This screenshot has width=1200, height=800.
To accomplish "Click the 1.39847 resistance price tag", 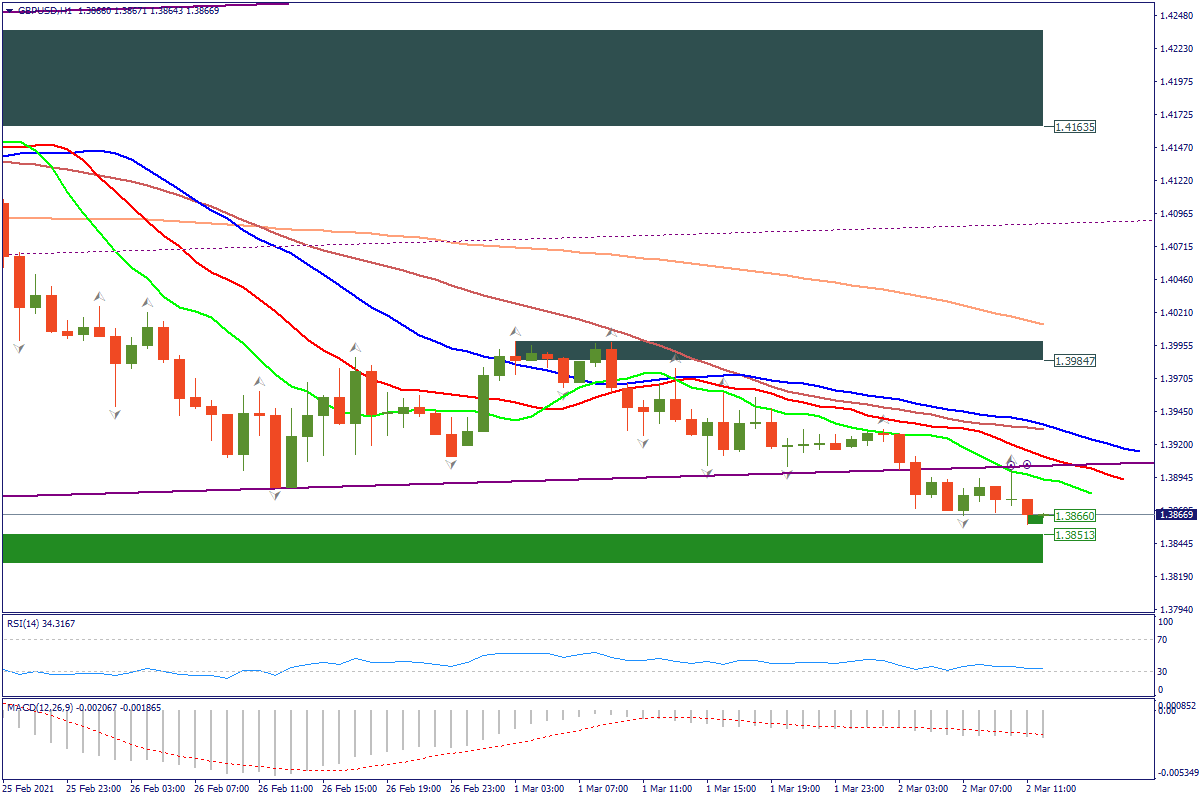I will (x=1075, y=360).
